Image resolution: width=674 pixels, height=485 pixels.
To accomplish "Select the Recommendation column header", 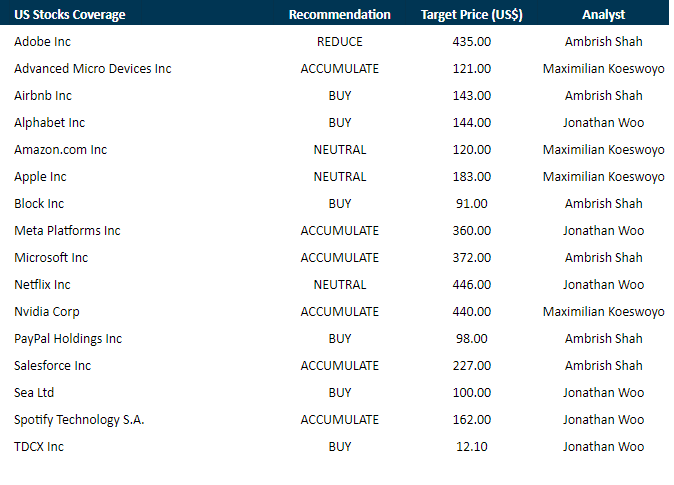I will click(x=339, y=15).
